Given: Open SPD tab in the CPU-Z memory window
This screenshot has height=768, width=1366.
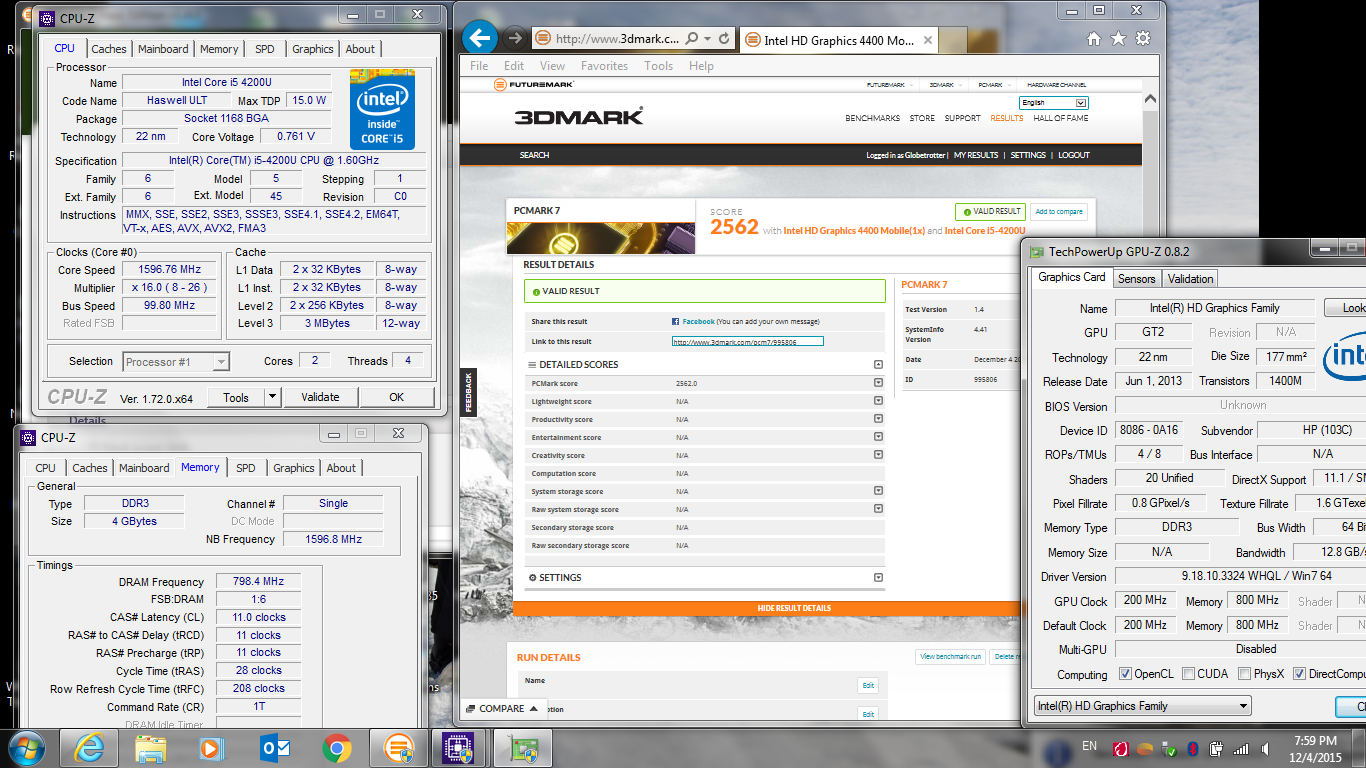Looking at the screenshot, I should (246, 468).
